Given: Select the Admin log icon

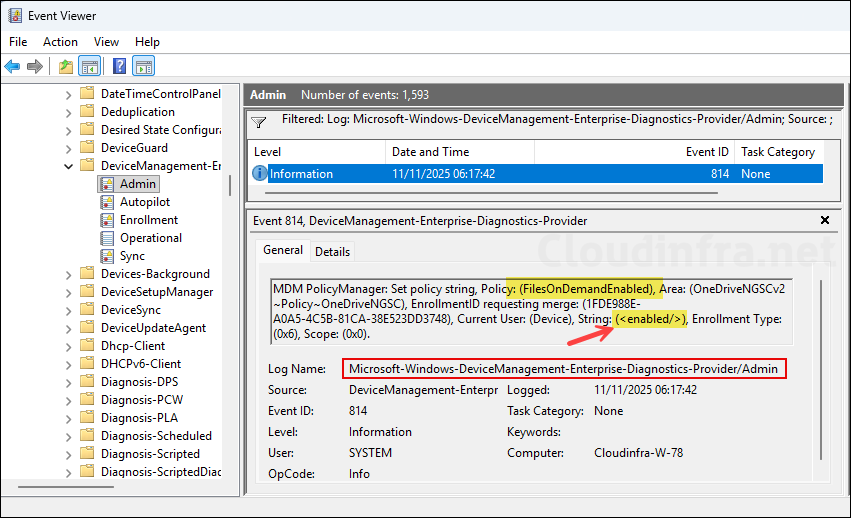Looking at the screenshot, I should [x=107, y=184].
